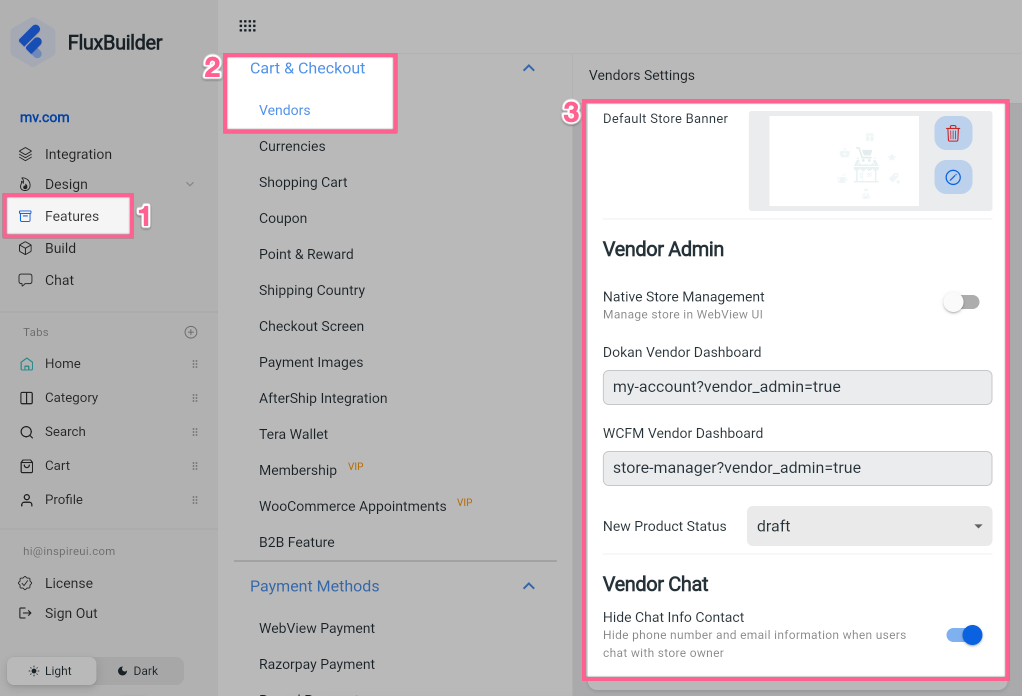This screenshot has width=1022, height=696.
Task: Enable Native Store Management toggle
Action: (963, 302)
